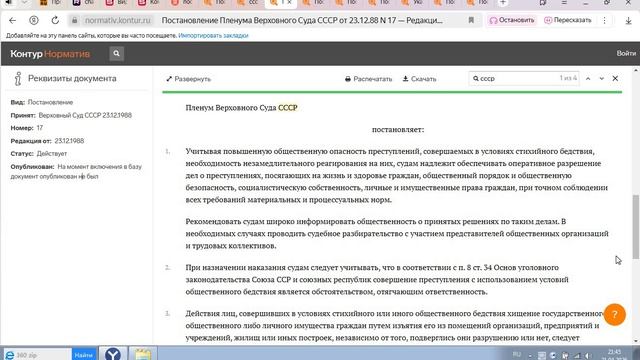Screen dimensions: 640x360
Task: Click the Найти button in the taskbar search
Action: coord(84,355)
